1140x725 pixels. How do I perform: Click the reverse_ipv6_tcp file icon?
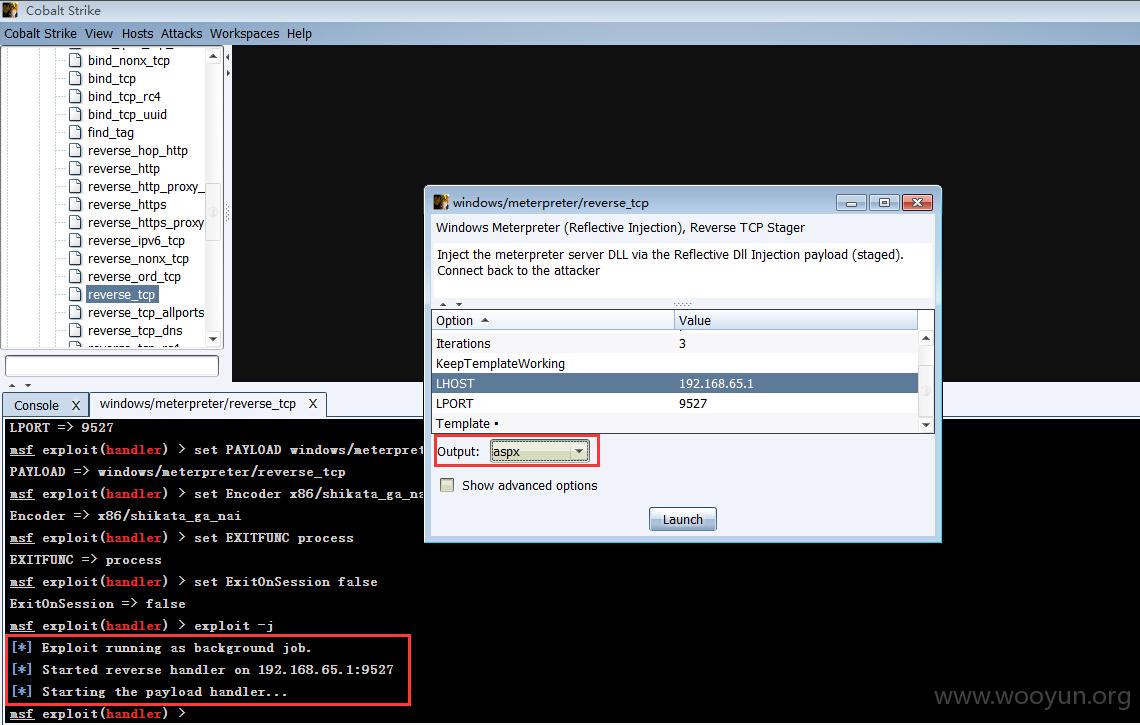(75, 241)
